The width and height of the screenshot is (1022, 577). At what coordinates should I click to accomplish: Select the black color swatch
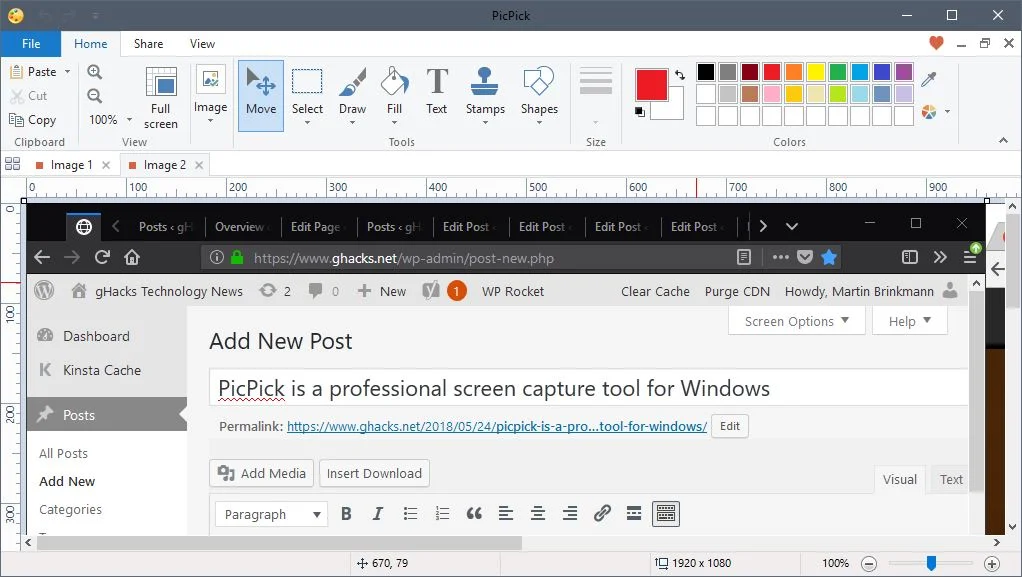click(x=706, y=72)
